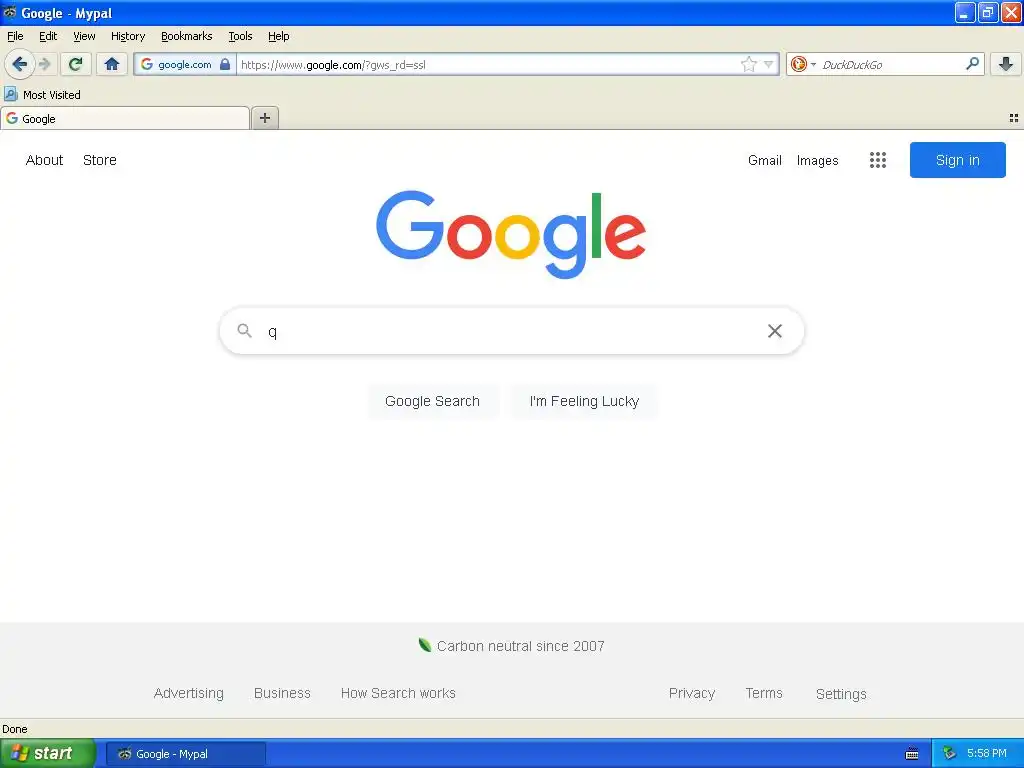This screenshot has width=1024, height=768.
Task: Go to the Images link
Action: click(x=818, y=160)
